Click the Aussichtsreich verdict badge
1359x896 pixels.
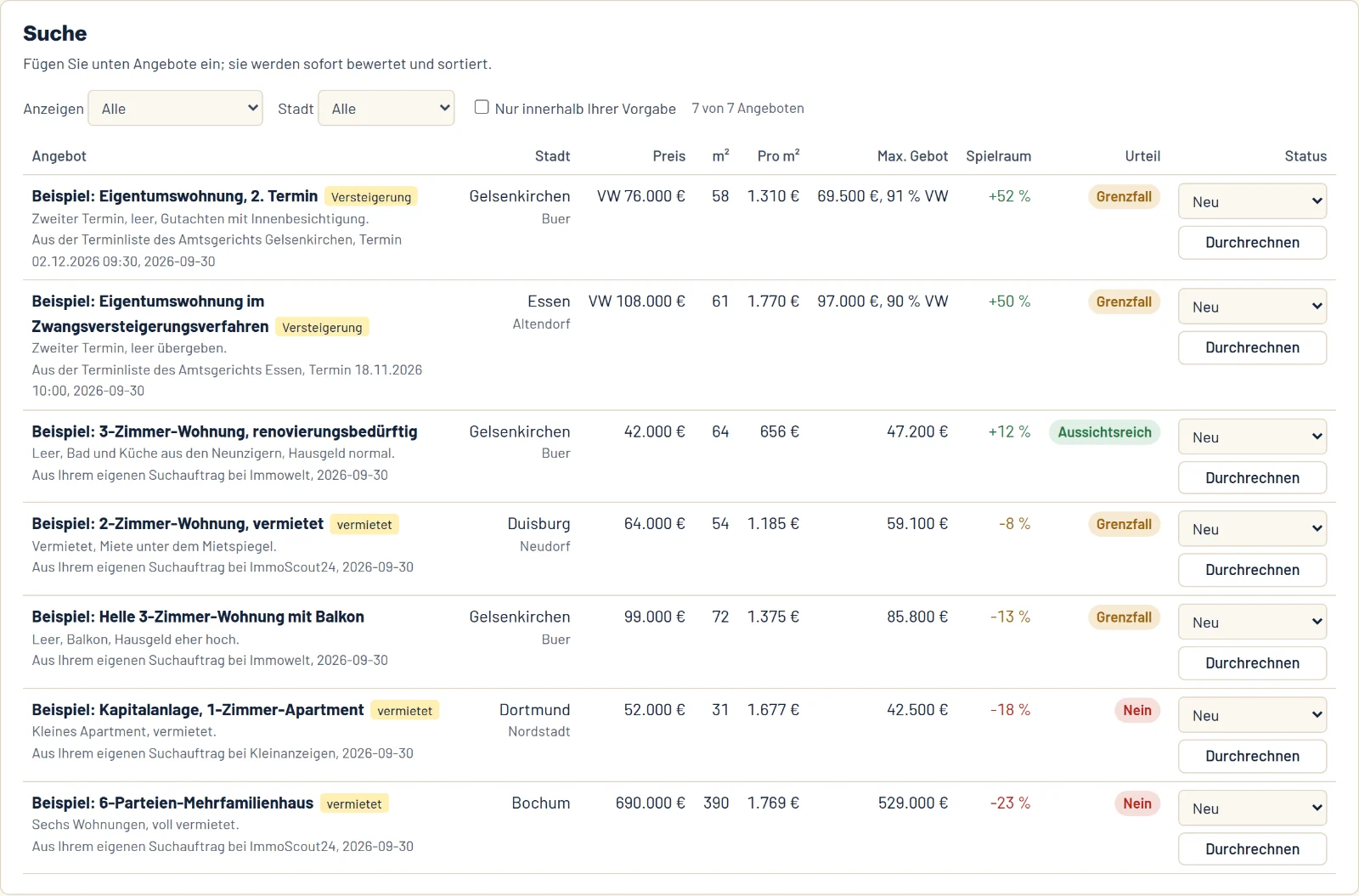click(x=1104, y=432)
